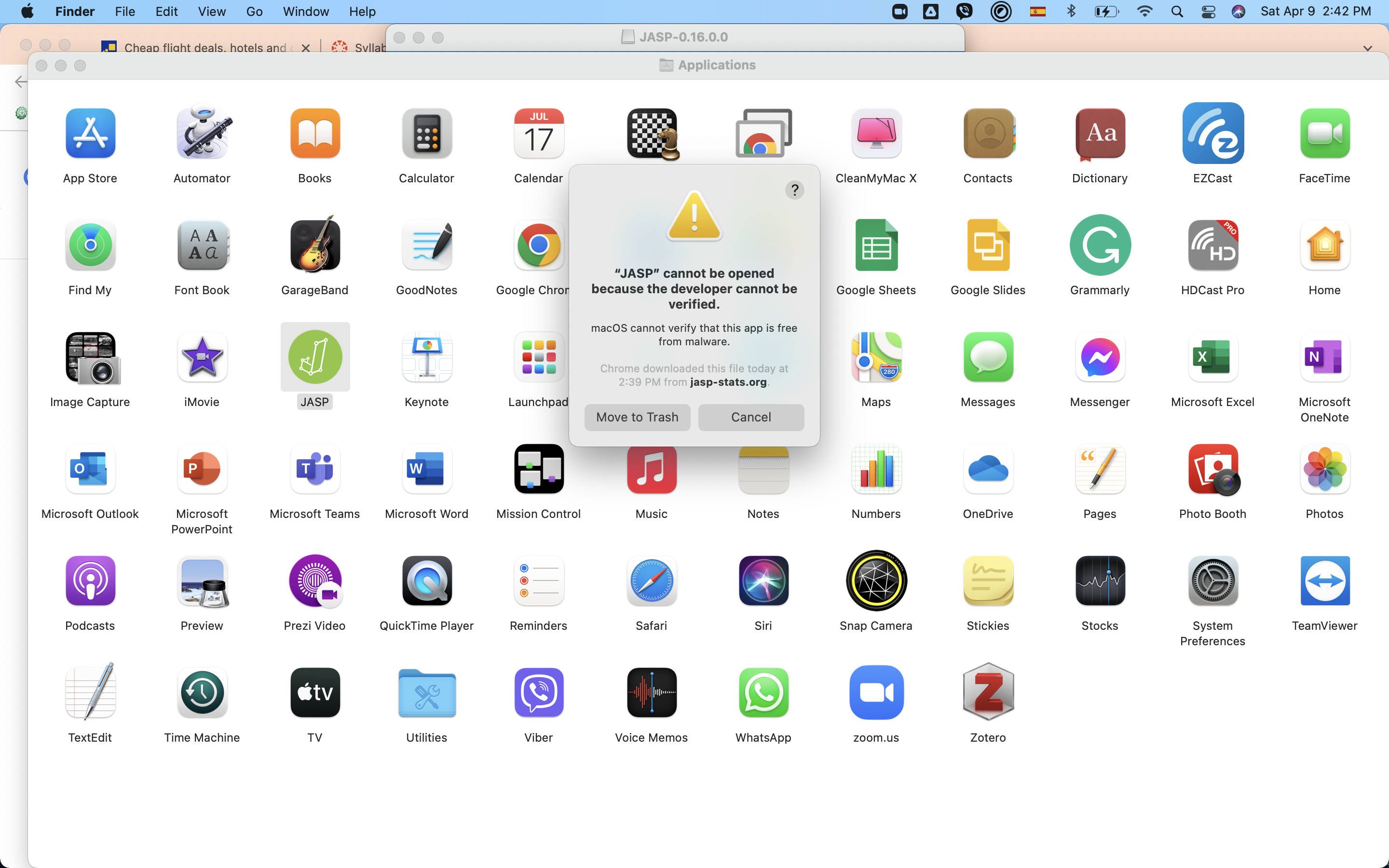
Task: Open Photo Booth icon
Action: click(x=1213, y=470)
